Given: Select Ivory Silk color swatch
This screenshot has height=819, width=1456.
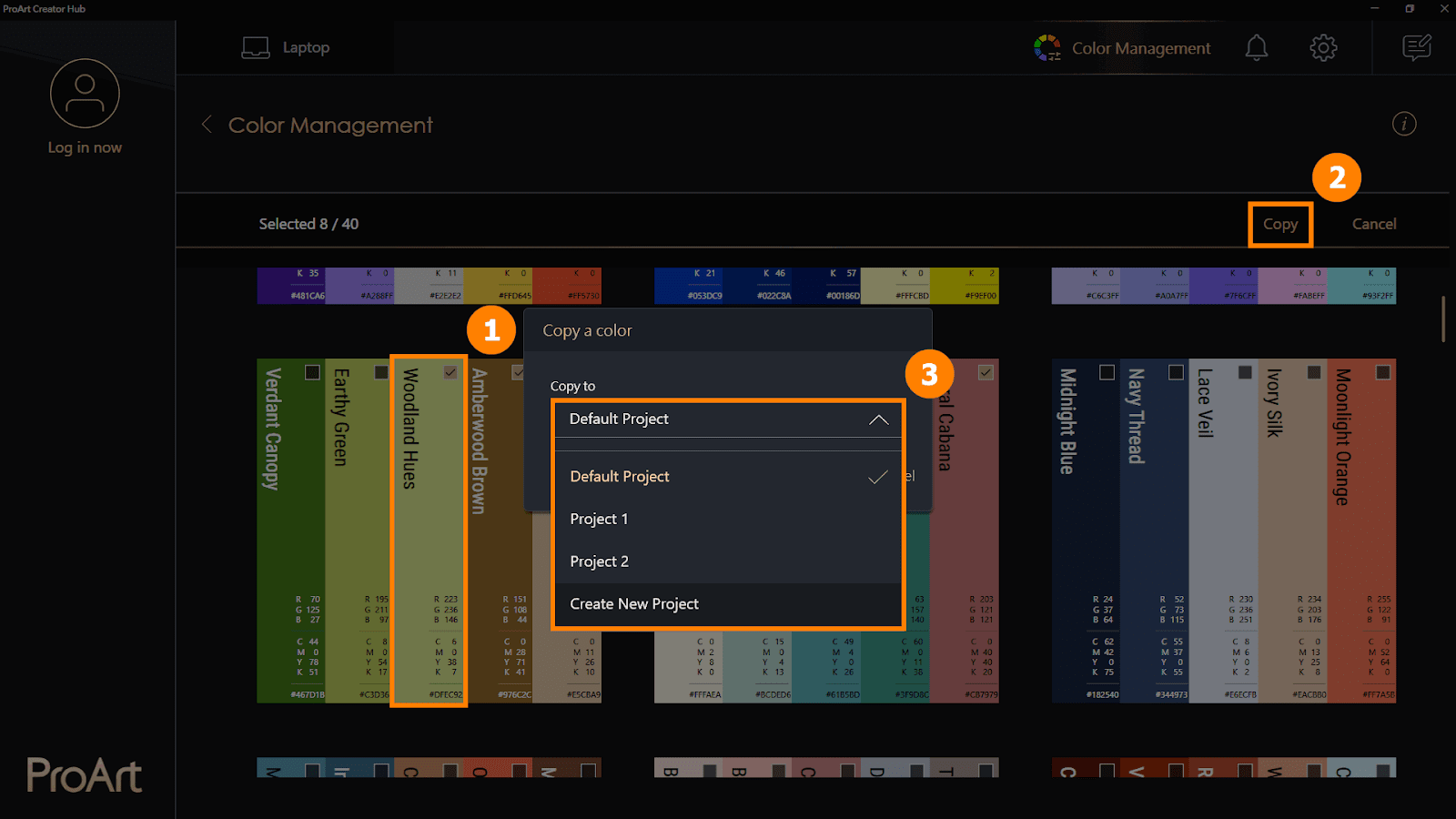Looking at the screenshot, I should (1293, 531).
